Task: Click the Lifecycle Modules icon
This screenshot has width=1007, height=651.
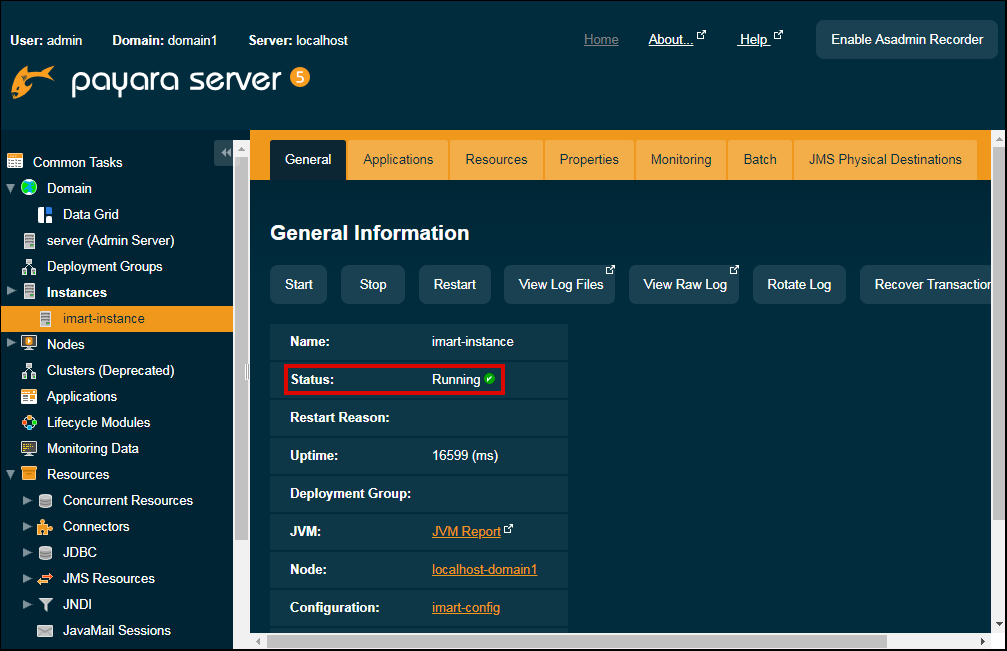Action: point(29,422)
